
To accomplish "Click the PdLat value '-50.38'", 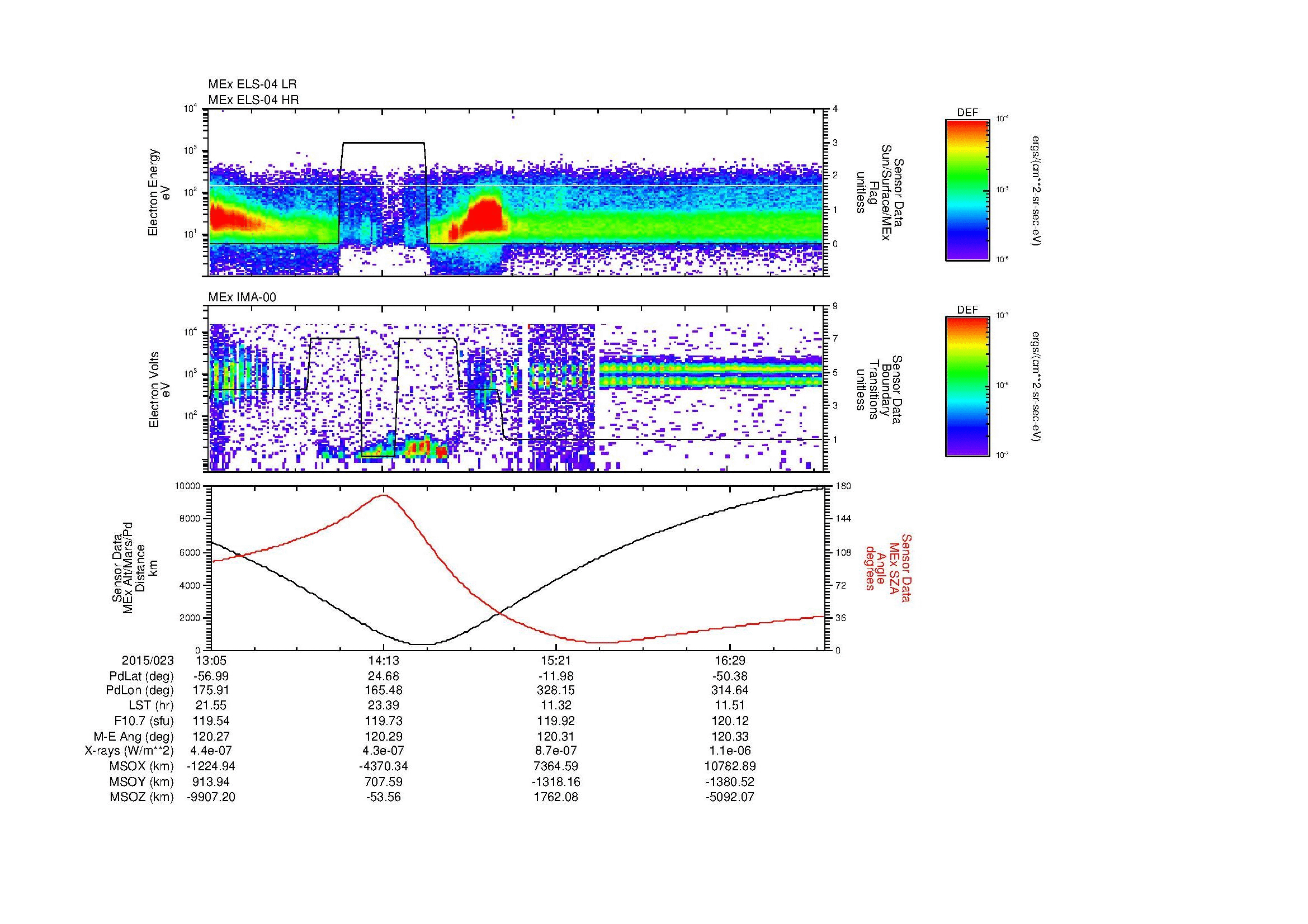I will (730, 676).
